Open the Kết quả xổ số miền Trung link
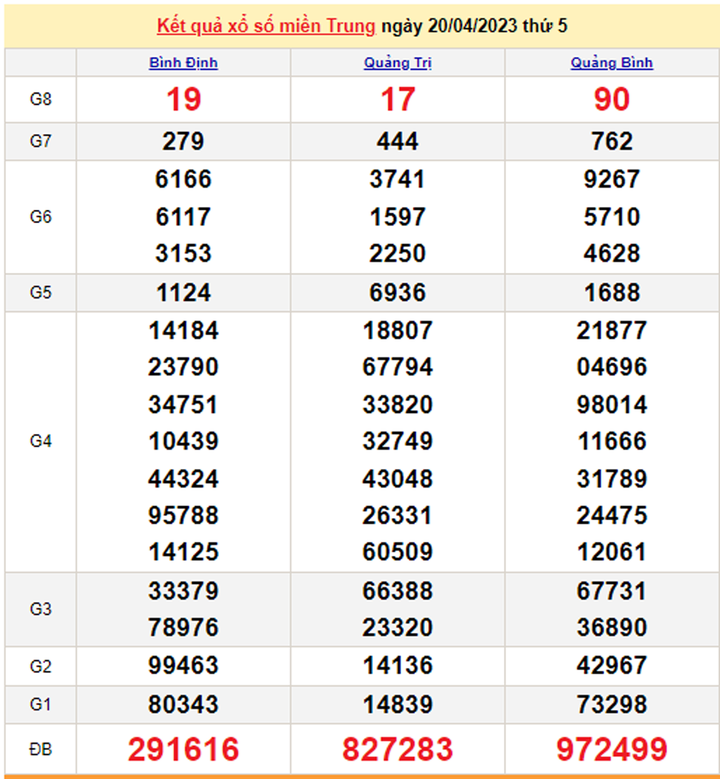The height and width of the screenshot is (779, 720). (x=266, y=25)
